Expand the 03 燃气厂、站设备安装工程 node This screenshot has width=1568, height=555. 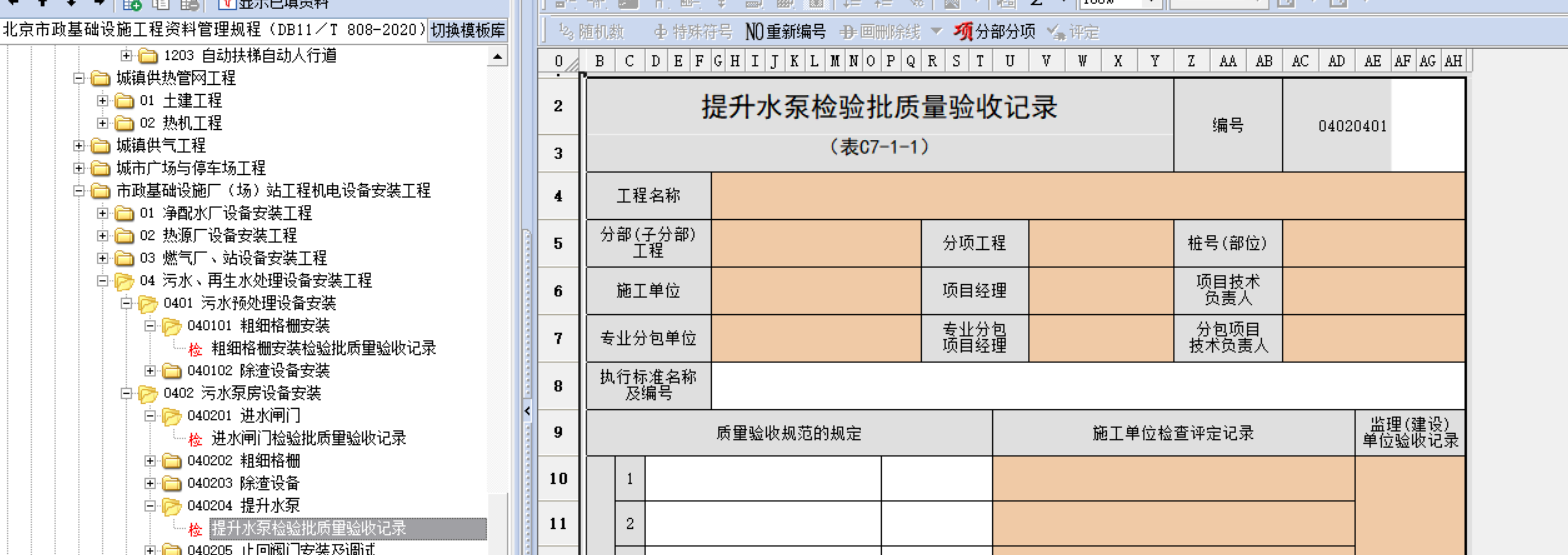[102, 258]
